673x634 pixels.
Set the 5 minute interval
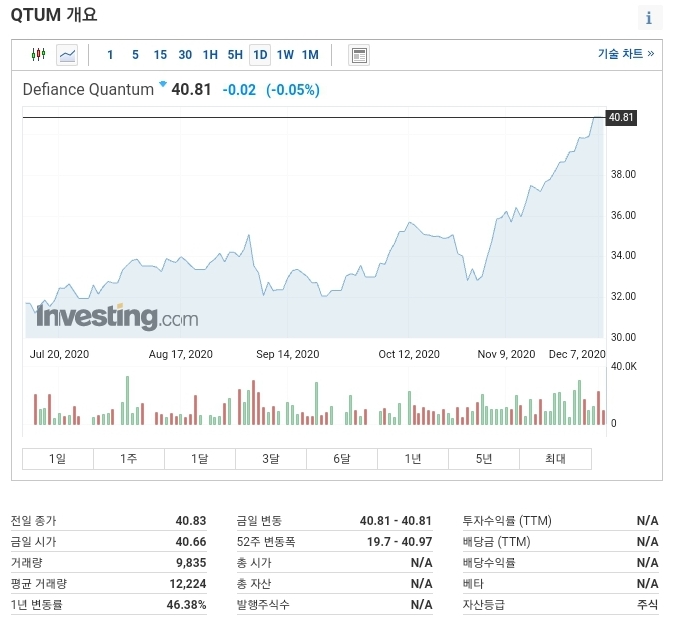[135, 55]
